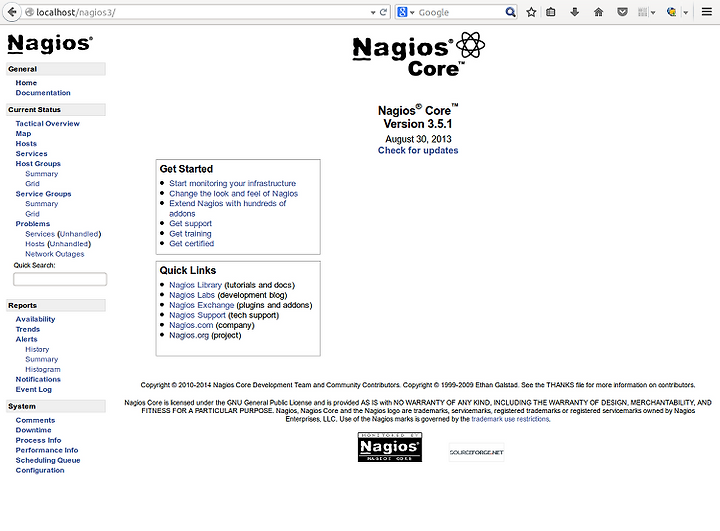Screen dimensions: 720x531
Task: Open Network Outages
Action: tap(55, 254)
